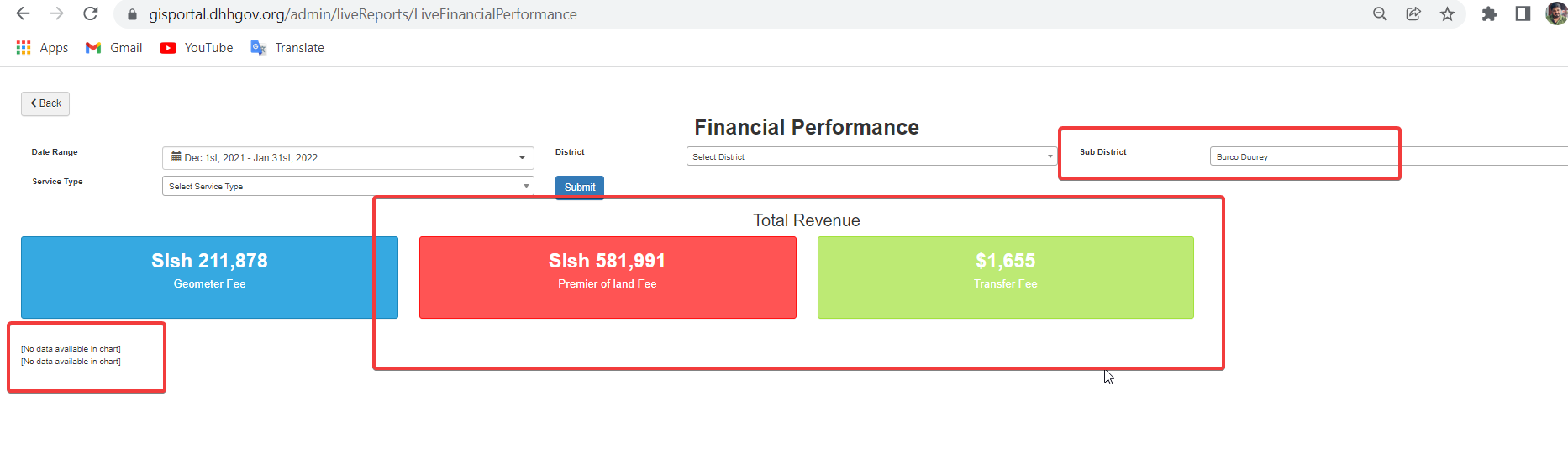1568x455 pixels.
Task: Reload the page with refresh icon
Action: [x=91, y=13]
